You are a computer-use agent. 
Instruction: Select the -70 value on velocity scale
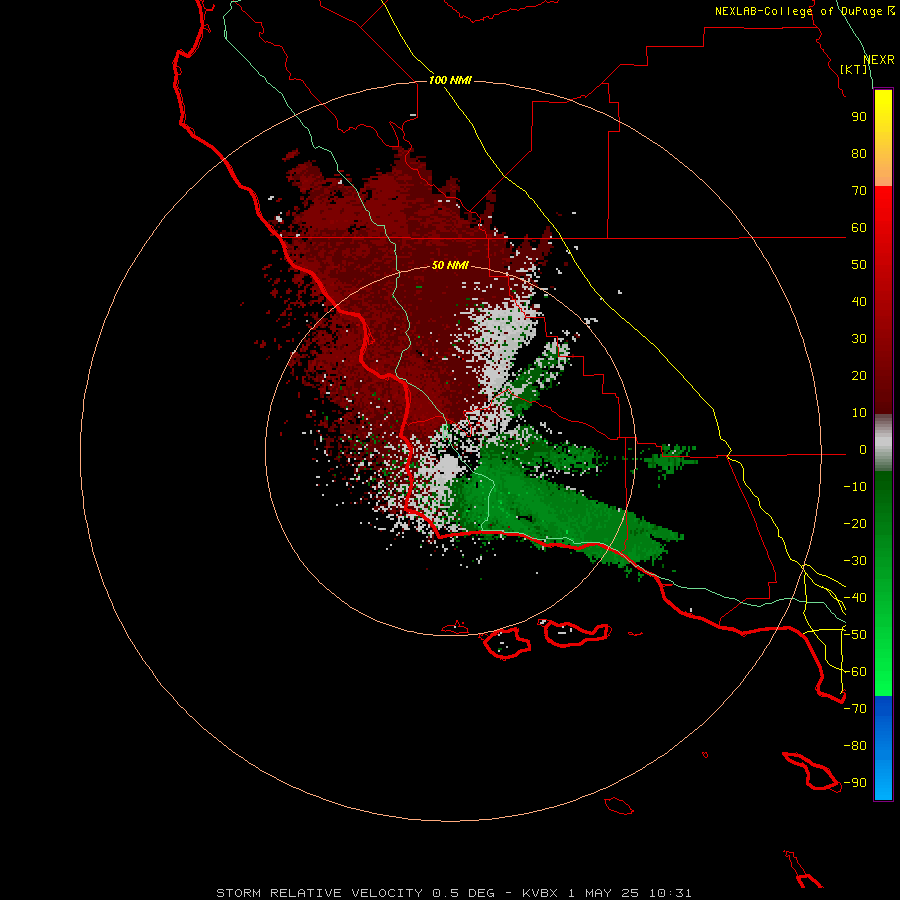pyautogui.click(x=855, y=709)
